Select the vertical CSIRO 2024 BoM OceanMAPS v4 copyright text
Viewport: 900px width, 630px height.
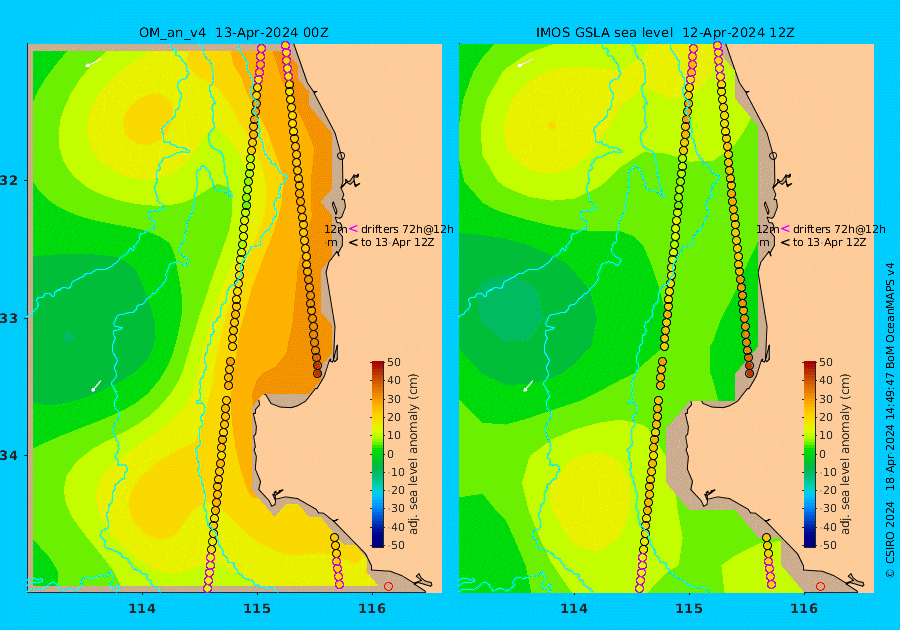(890, 419)
